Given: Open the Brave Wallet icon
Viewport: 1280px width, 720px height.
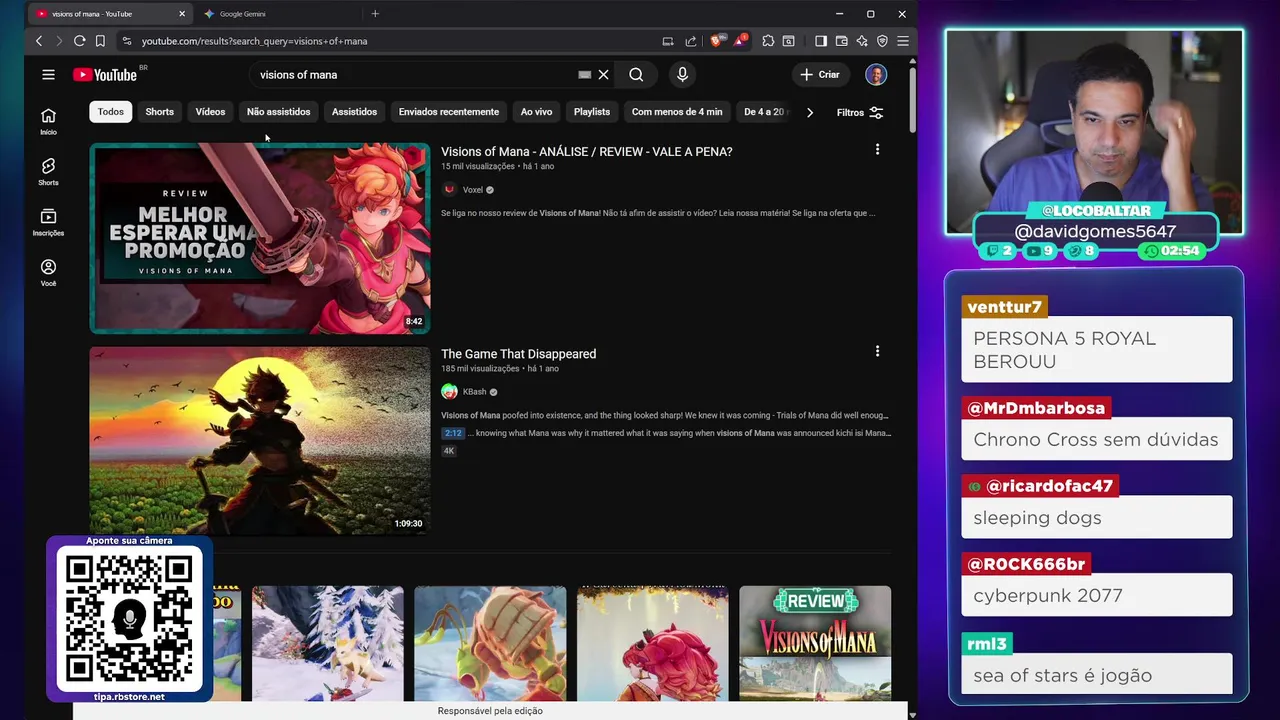Looking at the screenshot, I should 842,41.
